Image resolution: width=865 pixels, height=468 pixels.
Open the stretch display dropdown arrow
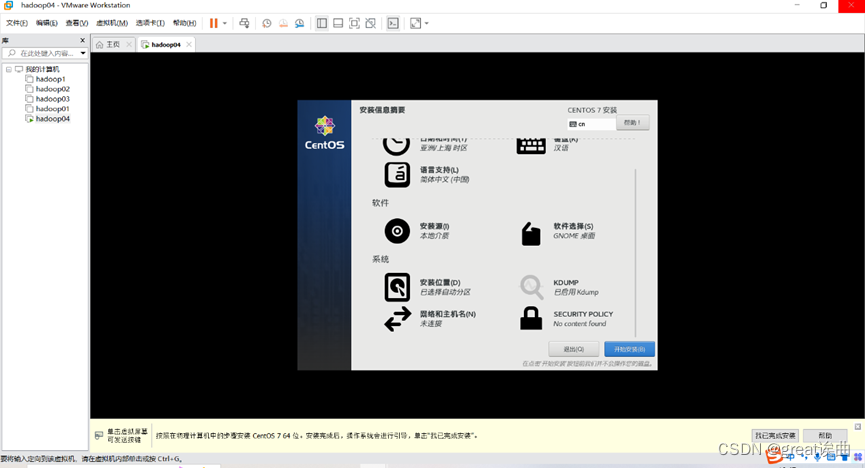(x=426, y=23)
